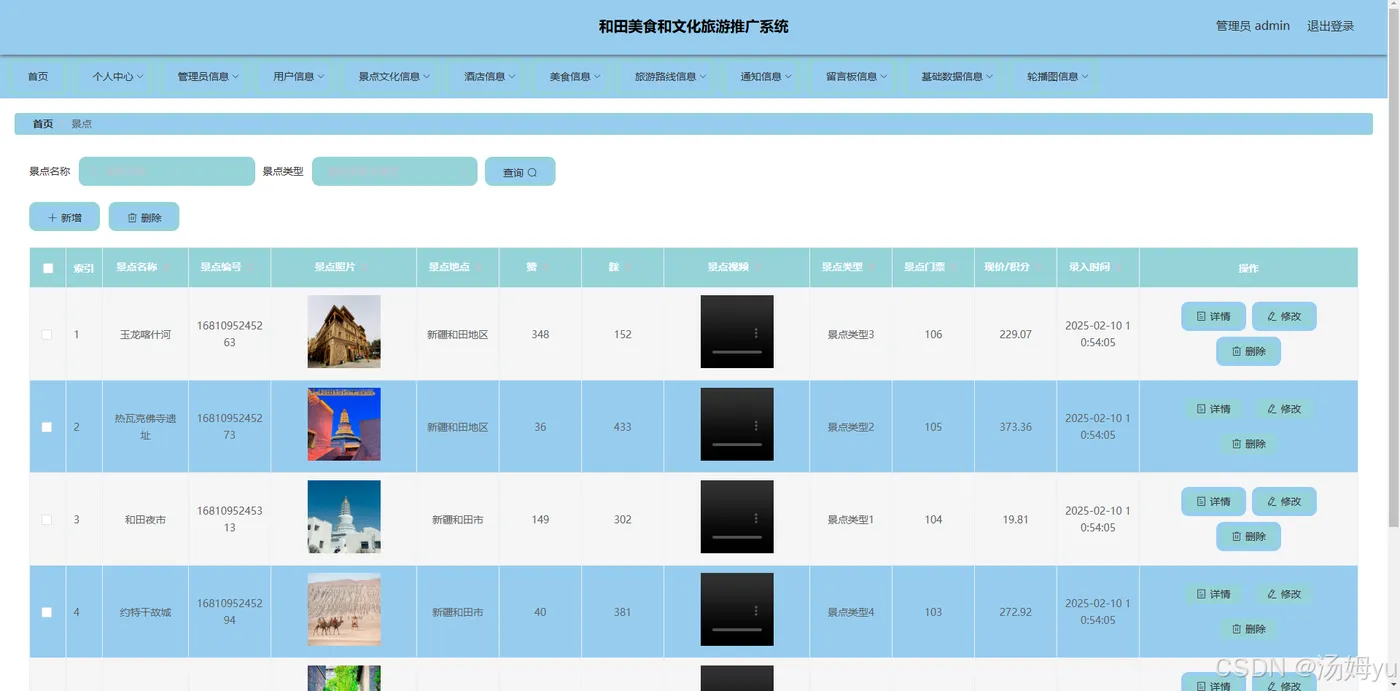Viewport: 1400px width, 691px height.
Task: Delete the 热瓦克佛寺遗址 row
Action: pos(1248,444)
